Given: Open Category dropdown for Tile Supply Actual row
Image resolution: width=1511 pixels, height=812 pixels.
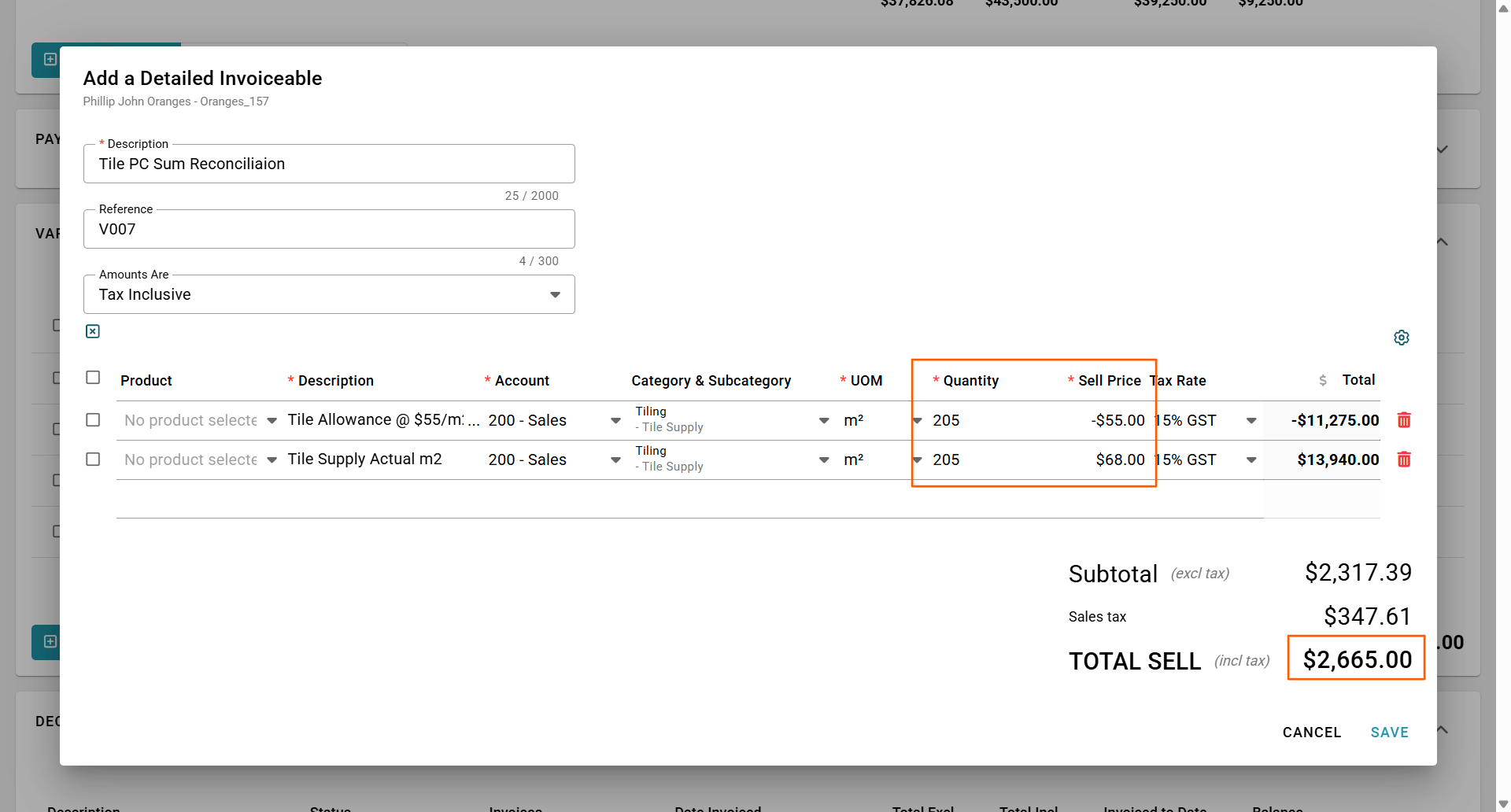Looking at the screenshot, I should pos(823,460).
